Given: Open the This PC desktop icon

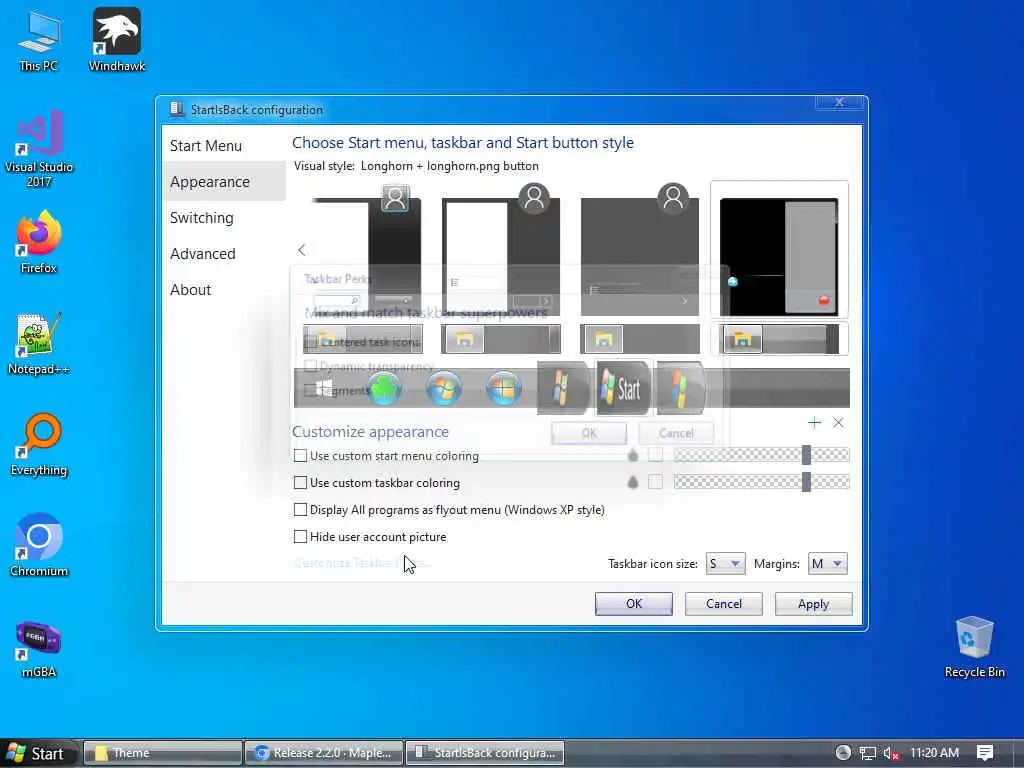Looking at the screenshot, I should [x=39, y=40].
